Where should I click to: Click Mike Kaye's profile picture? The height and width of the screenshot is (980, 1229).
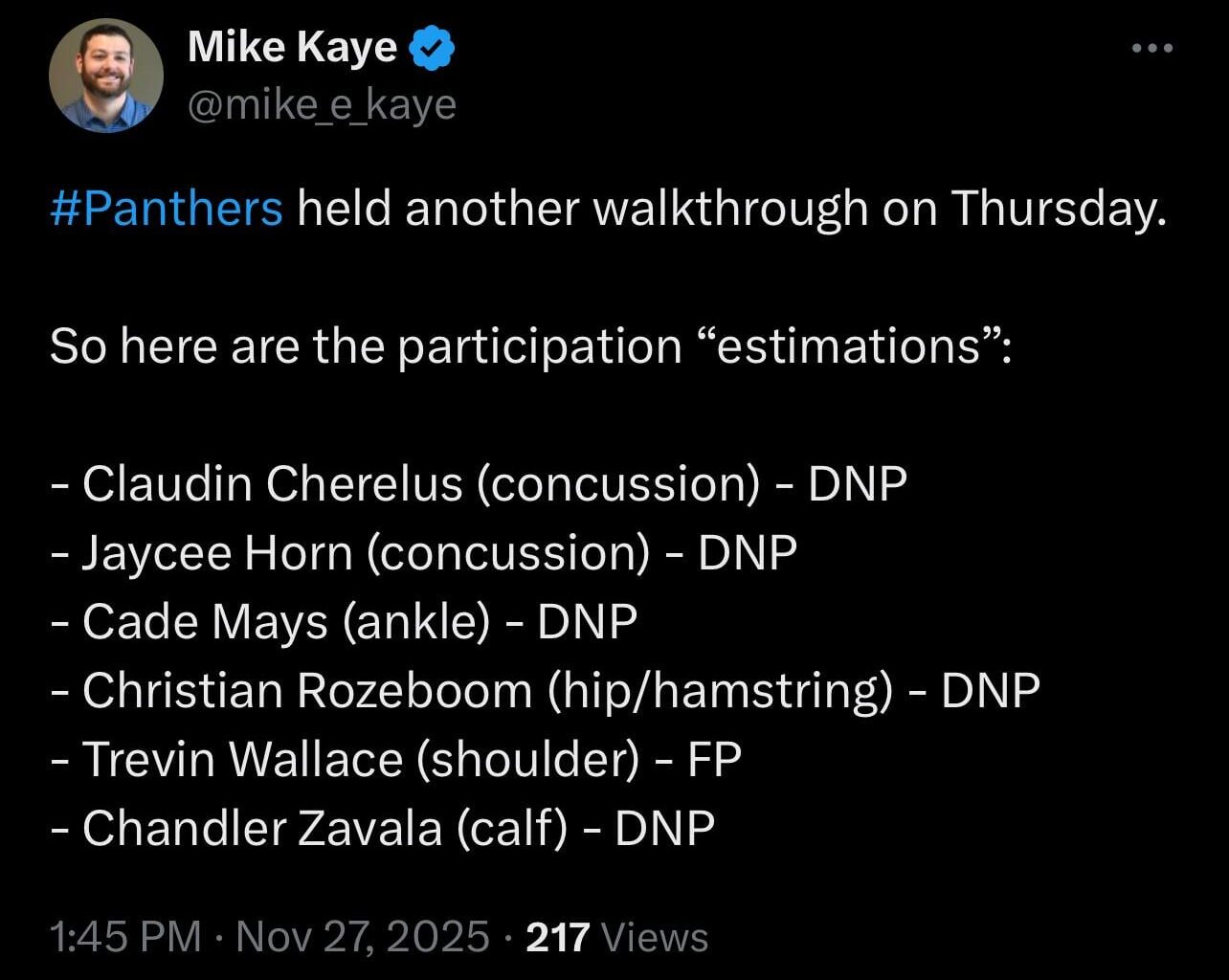pyautogui.click(x=106, y=74)
